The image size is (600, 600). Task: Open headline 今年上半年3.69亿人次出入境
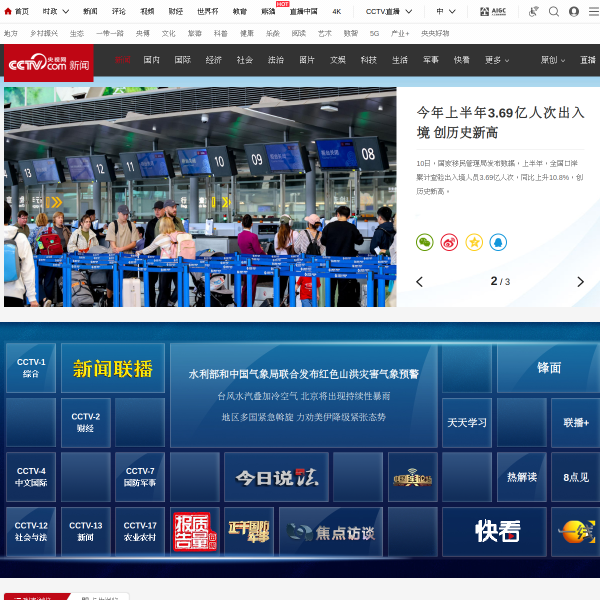501,122
